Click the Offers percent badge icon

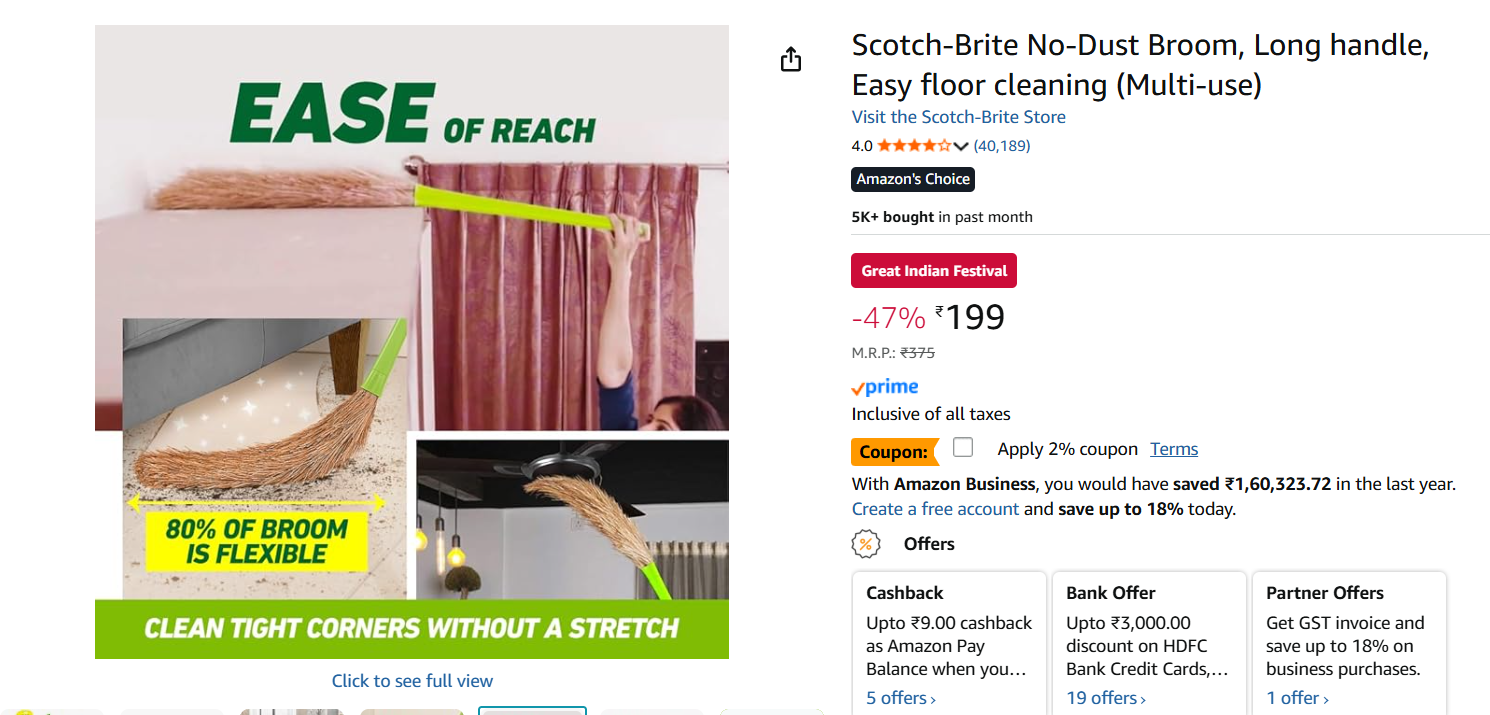tap(866, 544)
